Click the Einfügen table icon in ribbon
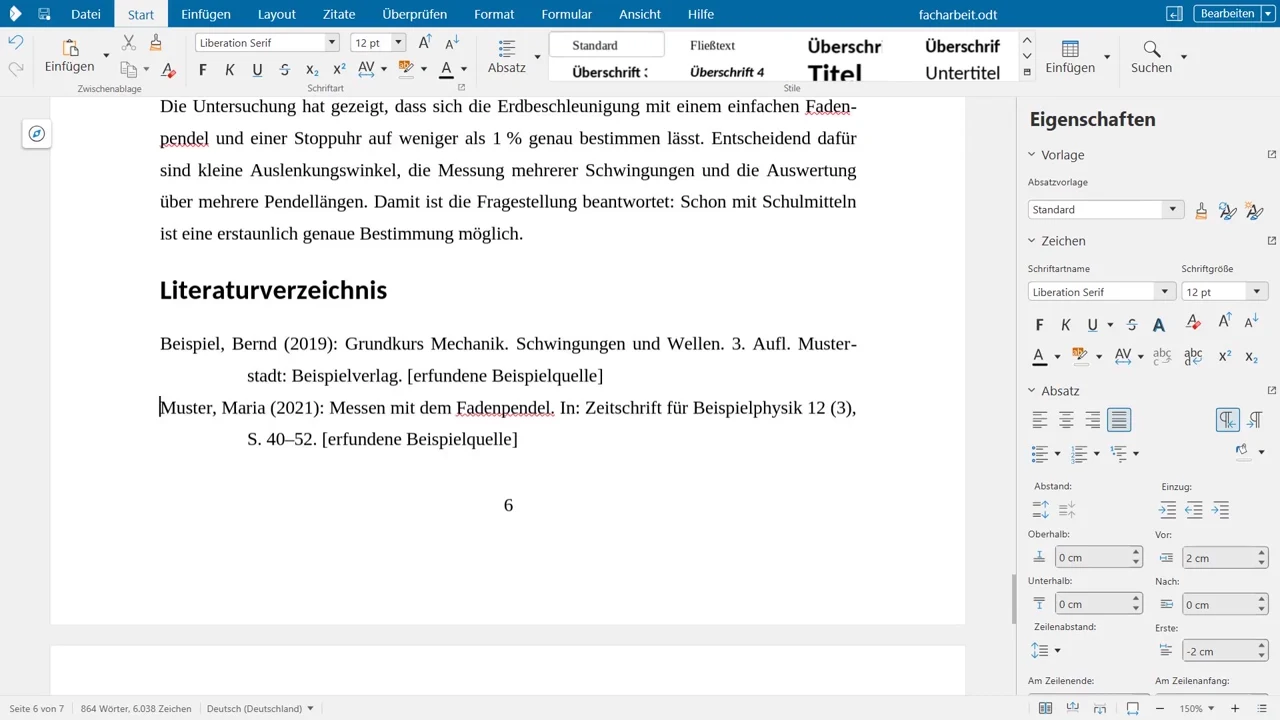Viewport: 1280px width, 720px height. (x=1070, y=49)
